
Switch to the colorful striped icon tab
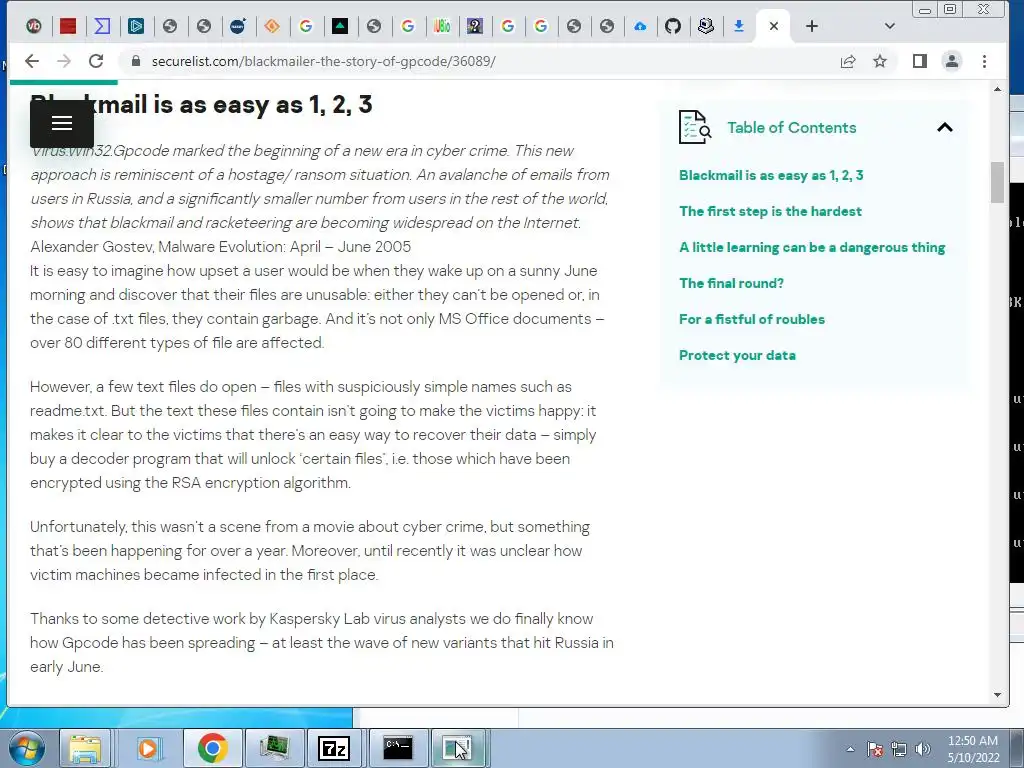point(441,26)
